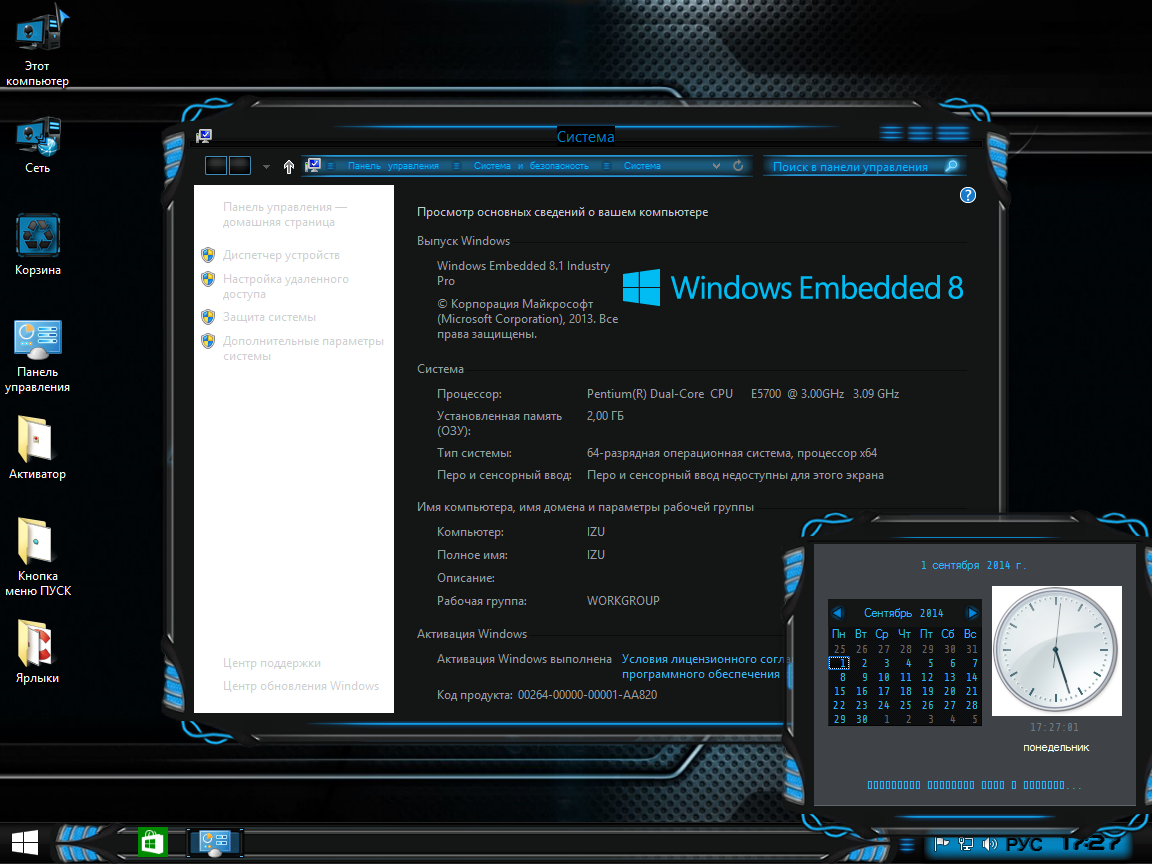Open the Кнопка меню ПУСК folder
This screenshot has height=864, width=1152.
pos(37,557)
